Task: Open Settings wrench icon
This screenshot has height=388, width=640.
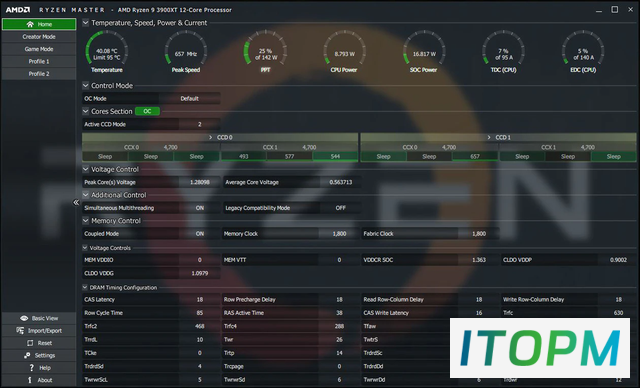Action: (x=27, y=355)
